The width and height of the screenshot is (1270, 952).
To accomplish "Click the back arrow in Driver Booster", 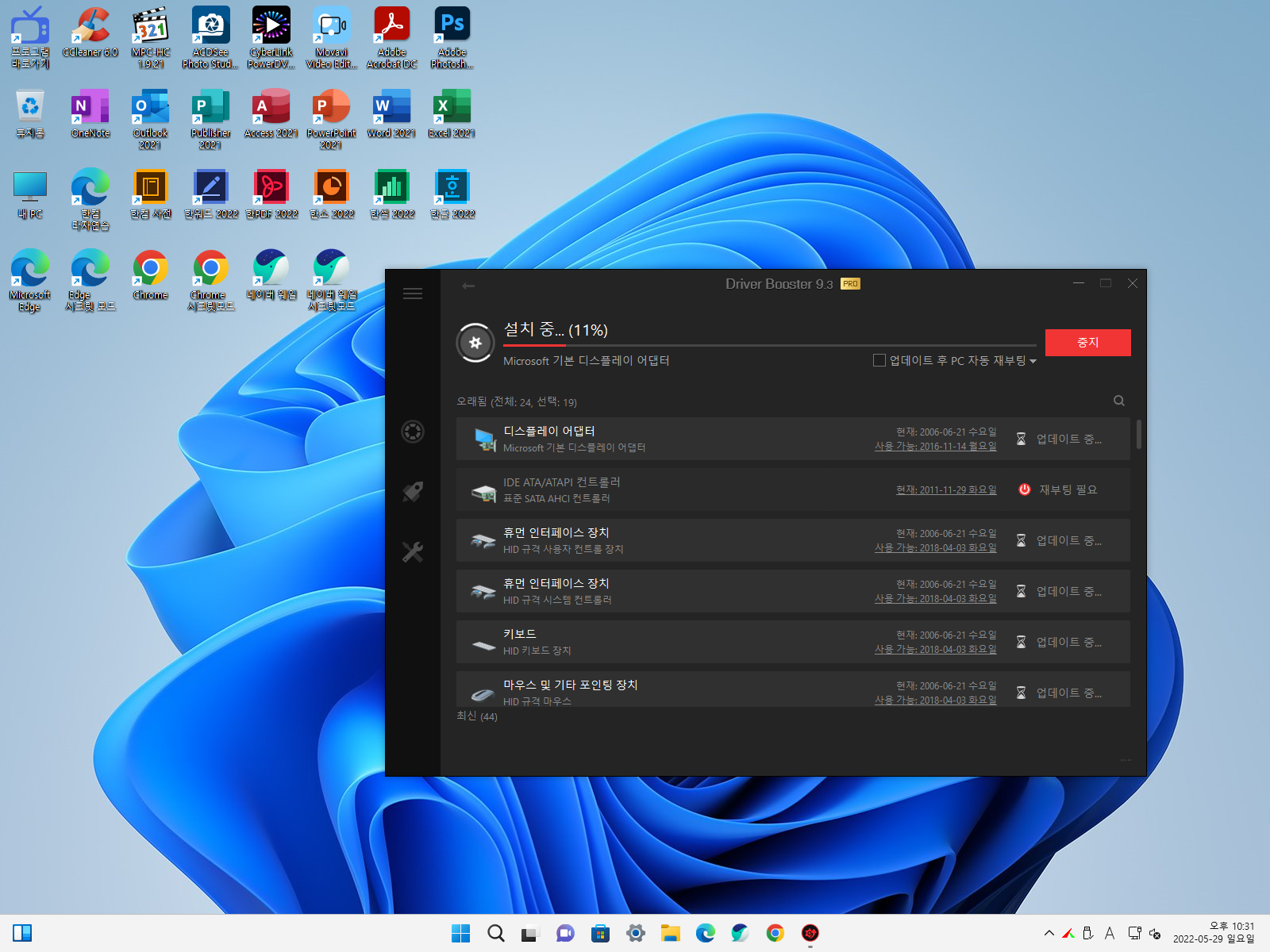I will [468, 286].
